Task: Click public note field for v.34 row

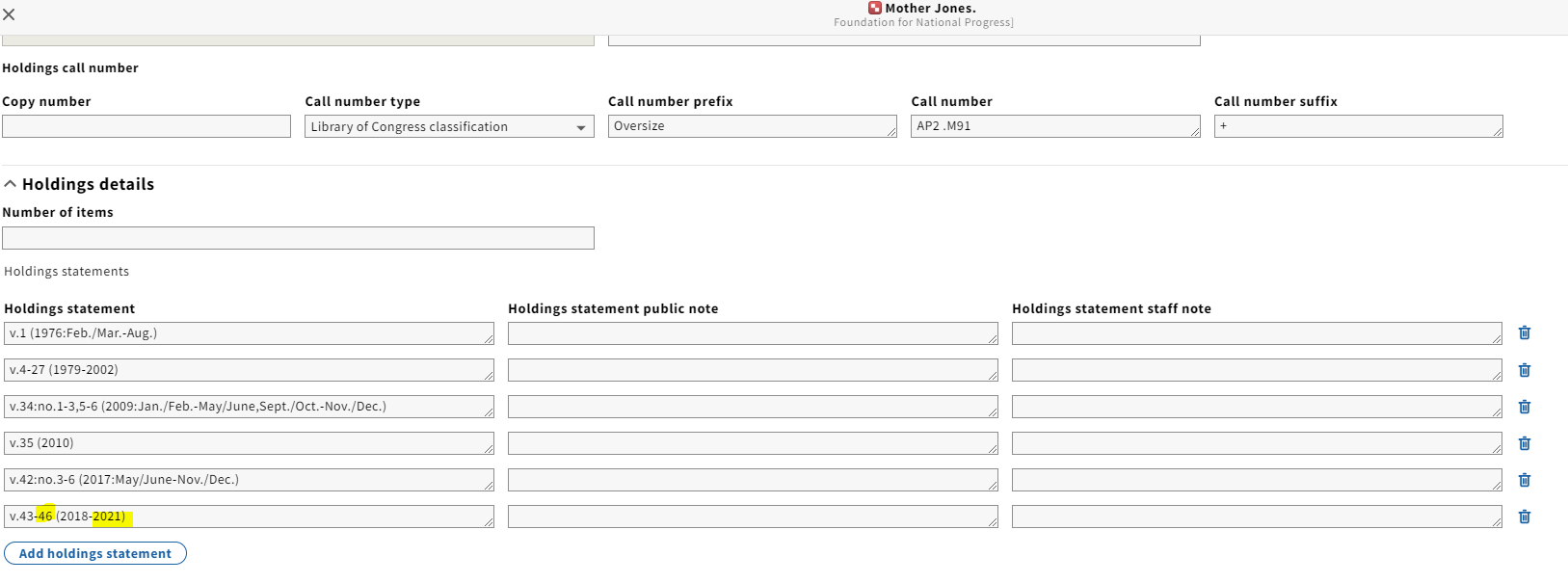Action: 753,407
